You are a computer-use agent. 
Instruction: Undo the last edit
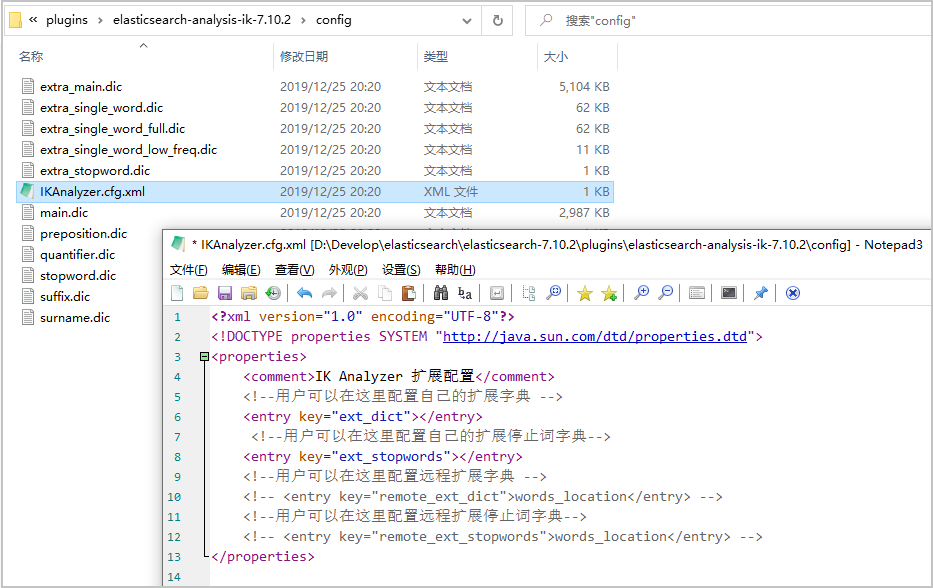coord(305,293)
